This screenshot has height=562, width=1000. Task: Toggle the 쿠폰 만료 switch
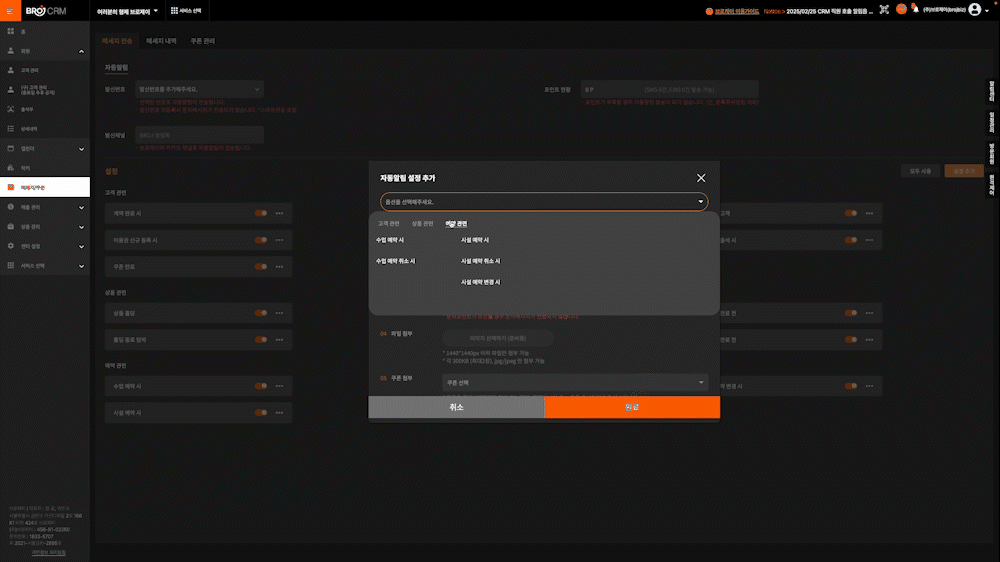261,267
